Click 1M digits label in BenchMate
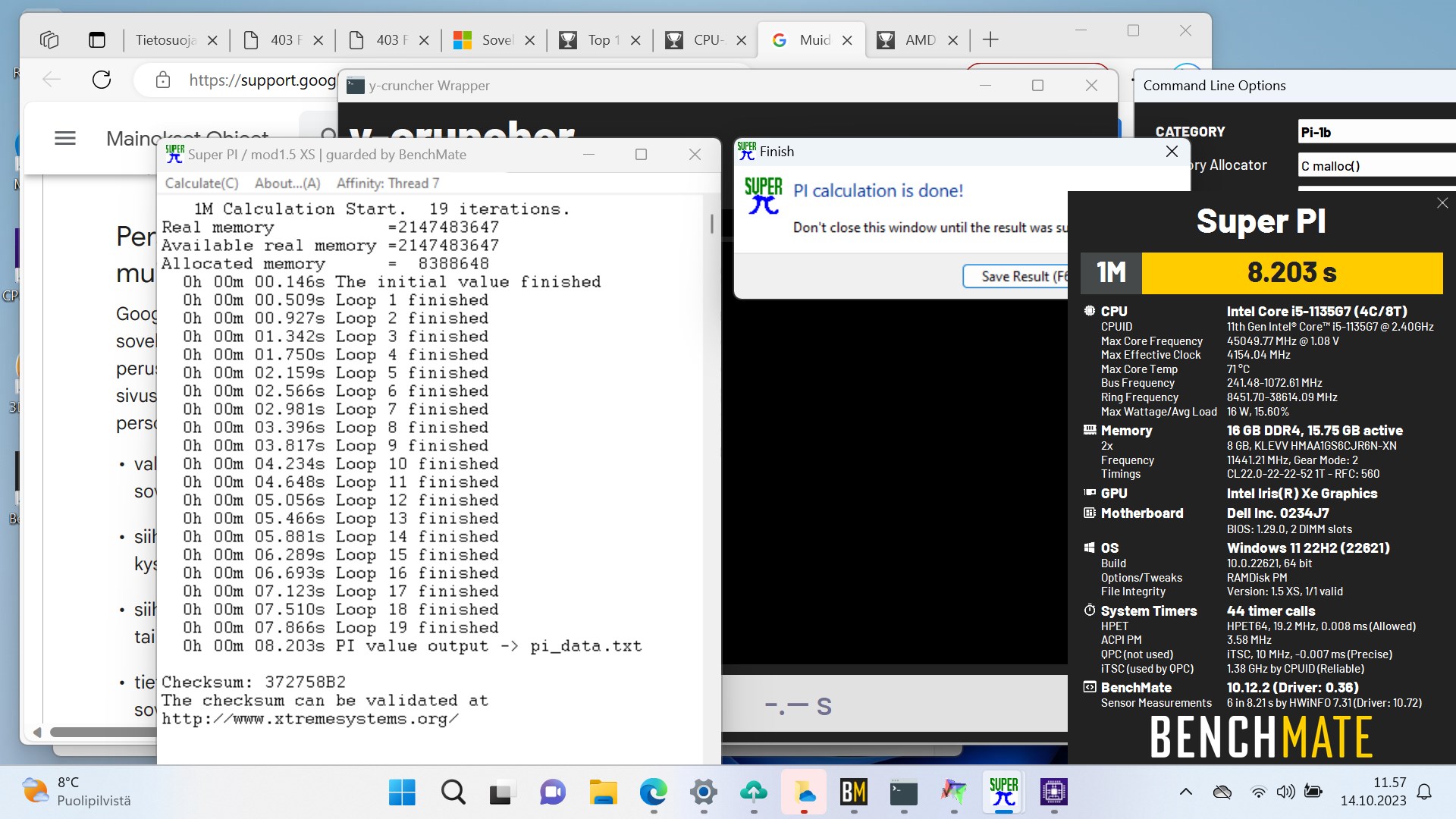 click(x=1111, y=273)
